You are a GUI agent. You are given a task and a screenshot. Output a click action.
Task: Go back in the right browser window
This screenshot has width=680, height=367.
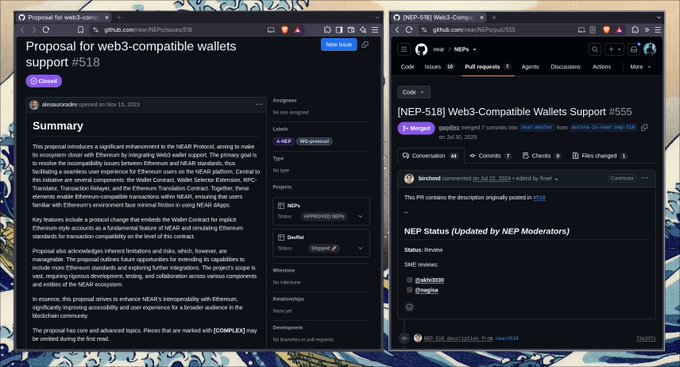(397, 29)
